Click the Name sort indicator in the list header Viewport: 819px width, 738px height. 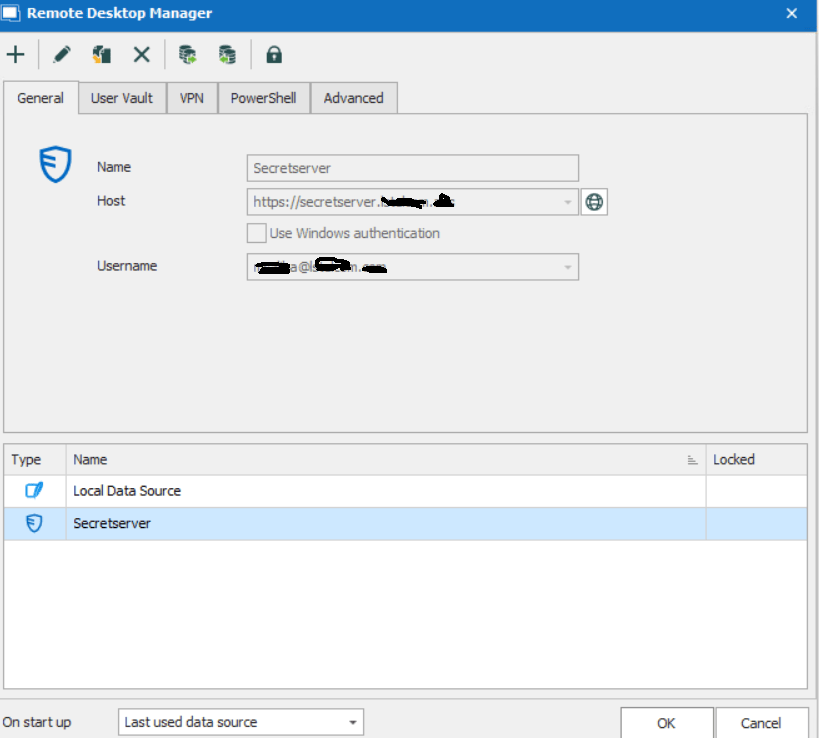[691, 459]
